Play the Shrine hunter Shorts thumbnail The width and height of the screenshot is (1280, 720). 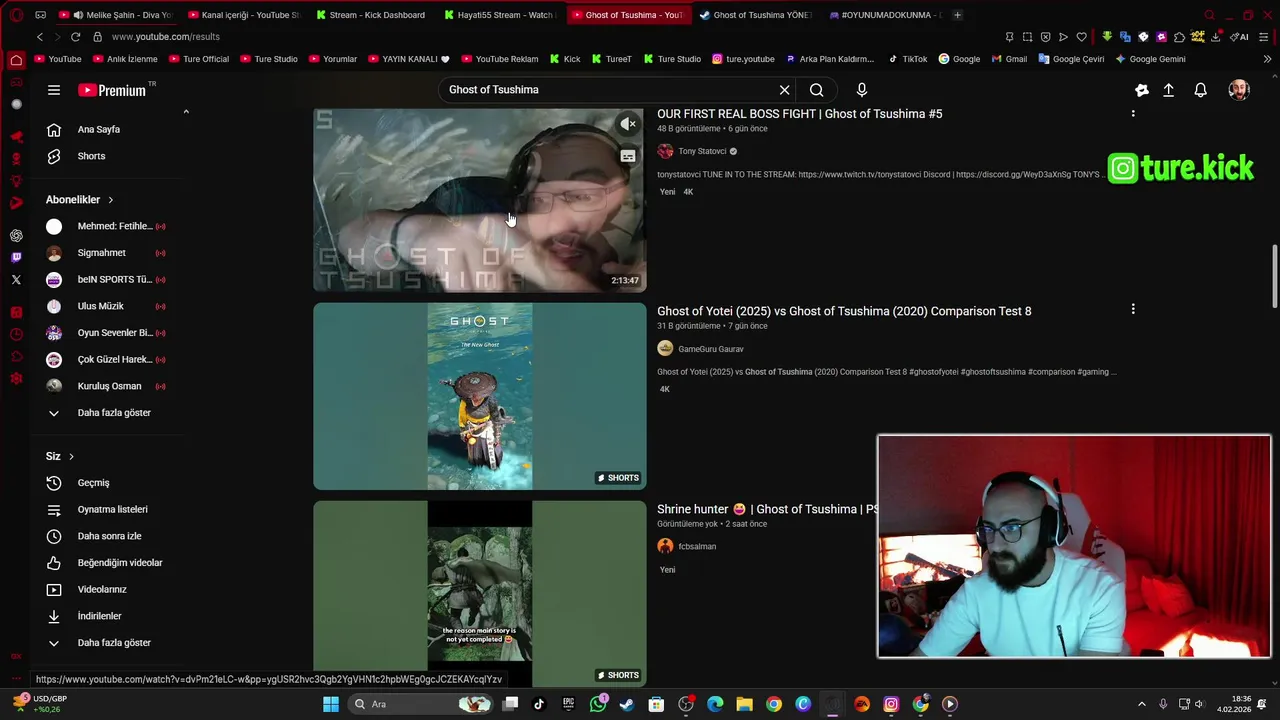click(480, 594)
